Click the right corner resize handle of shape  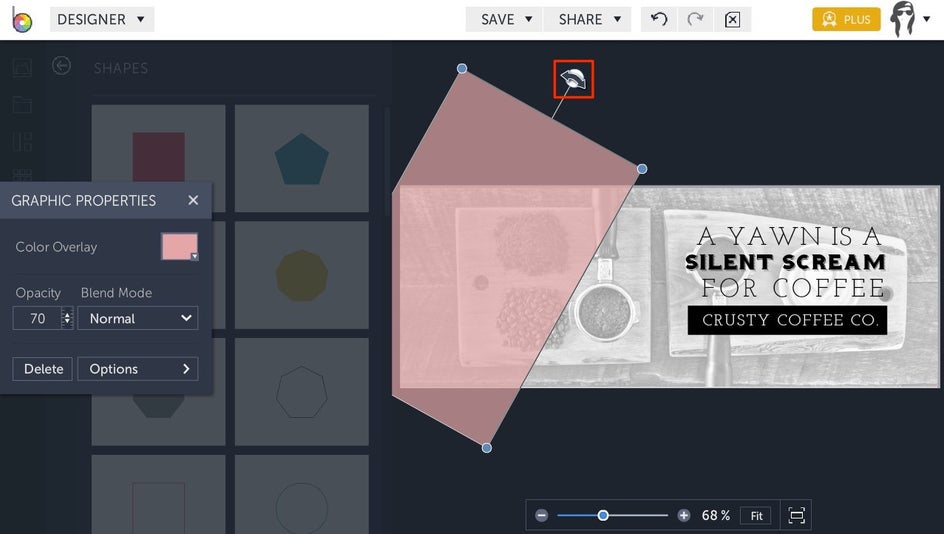click(642, 169)
